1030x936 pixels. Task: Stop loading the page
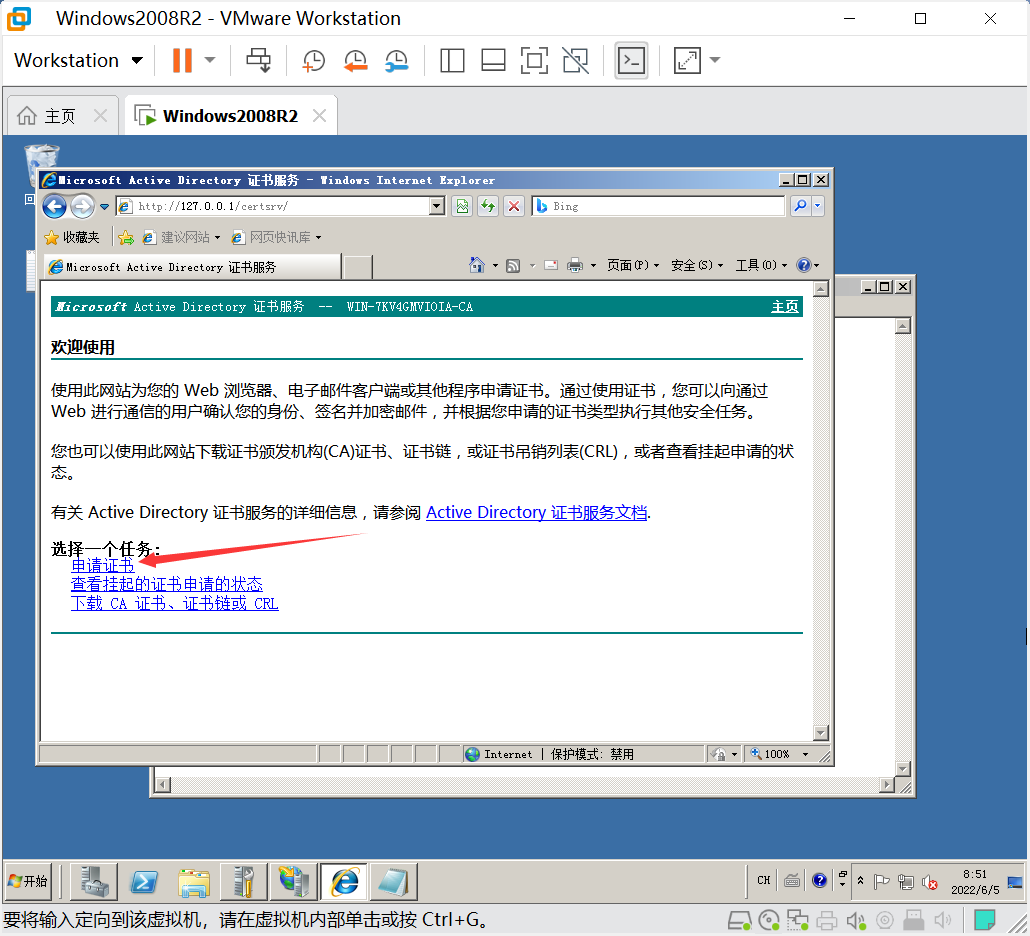(x=514, y=206)
